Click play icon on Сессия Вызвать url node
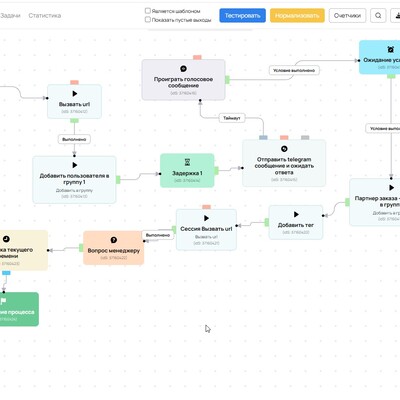400x400 pixels. pyautogui.click(x=206, y=218)
